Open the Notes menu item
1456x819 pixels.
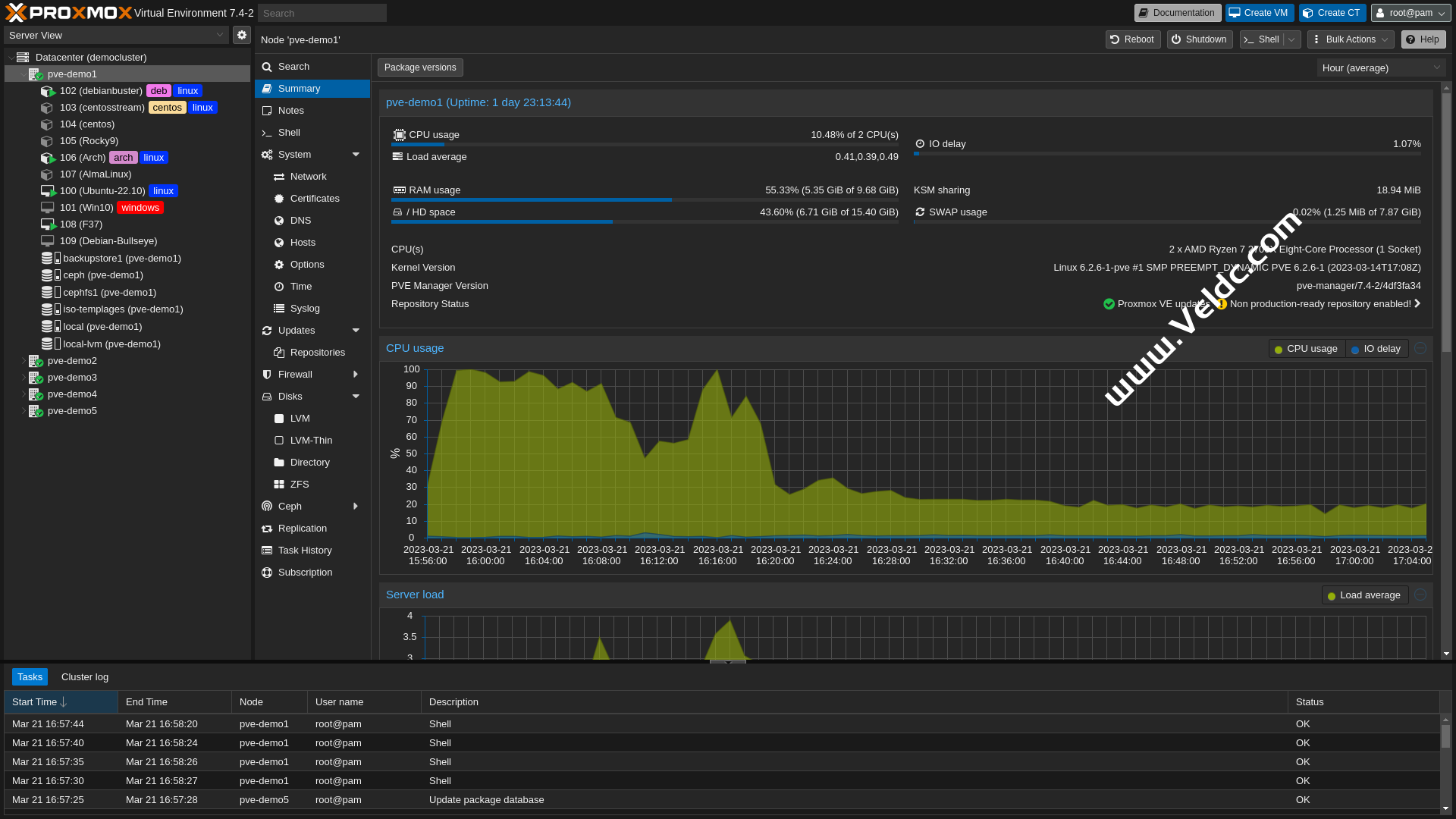pyautogui.click(x=291, y=111)
